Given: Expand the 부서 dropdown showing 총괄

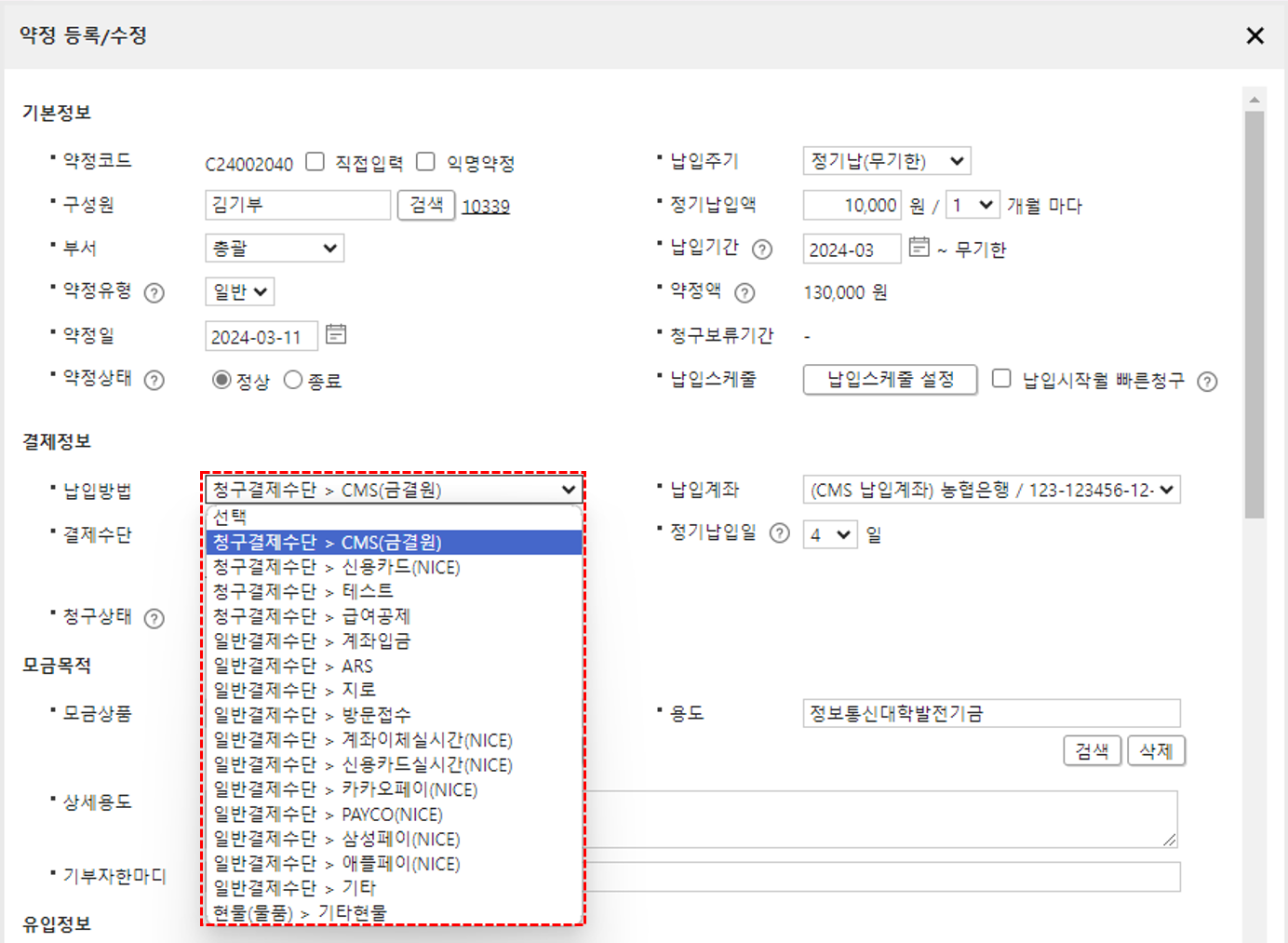Looking at the screenshot, I should tap(274, 249).
